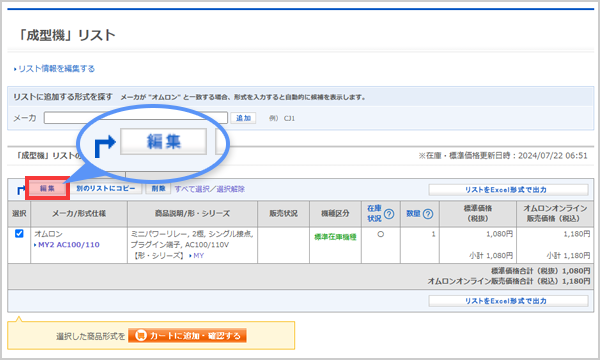Click カートに追加・確認する button
The height and width of the screenshot is (360, 600).
[187, 336]
